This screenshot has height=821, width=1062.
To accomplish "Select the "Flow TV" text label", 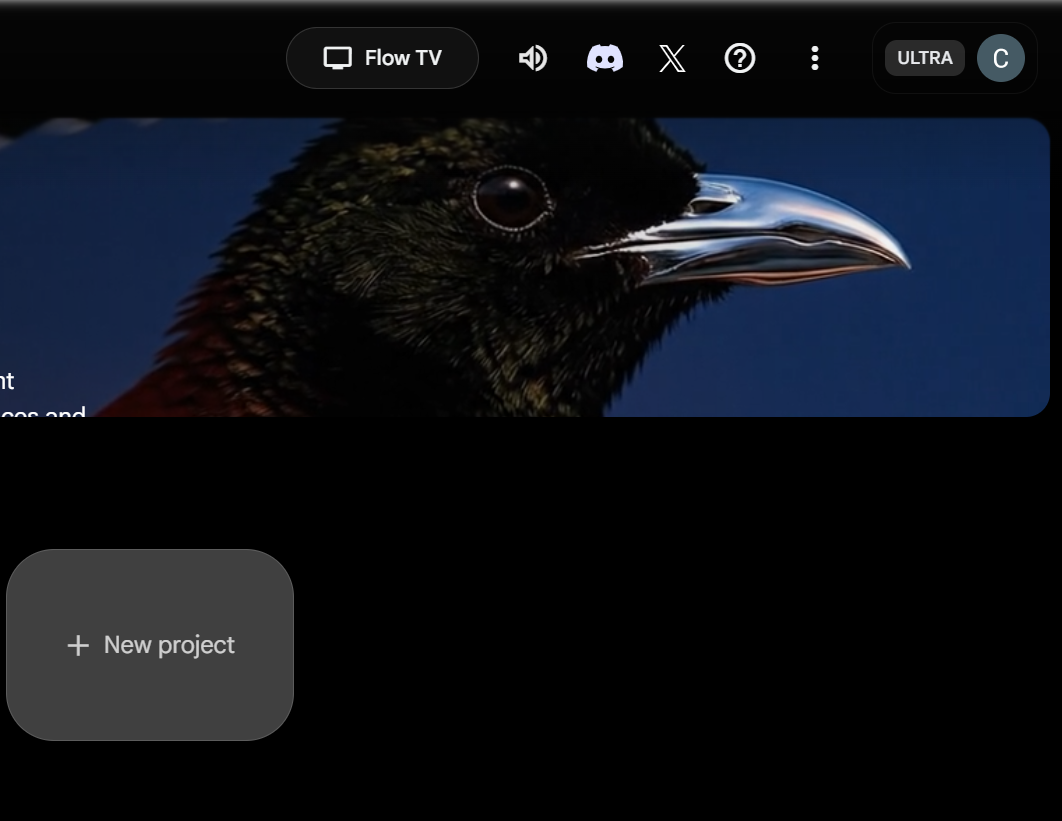I will (403, 58).
